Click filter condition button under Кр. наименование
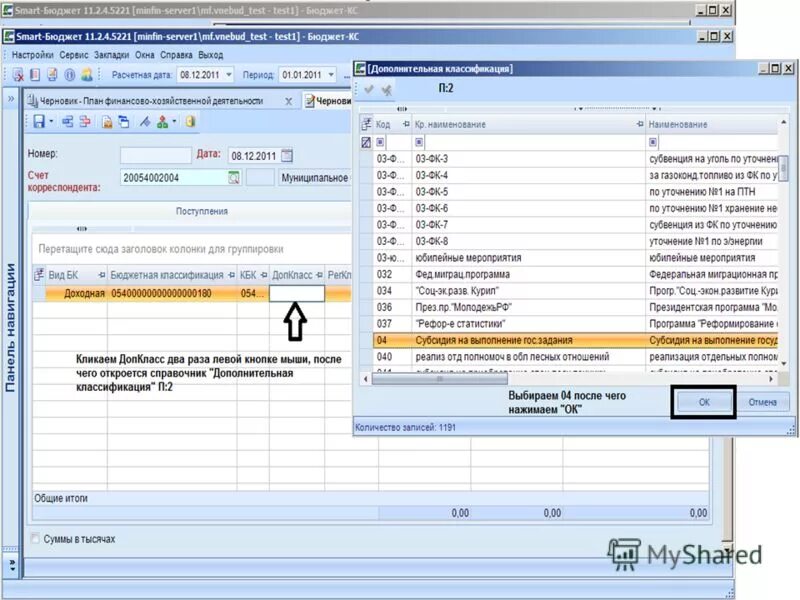Screen dimensions: 800x600 coord(419,142)
